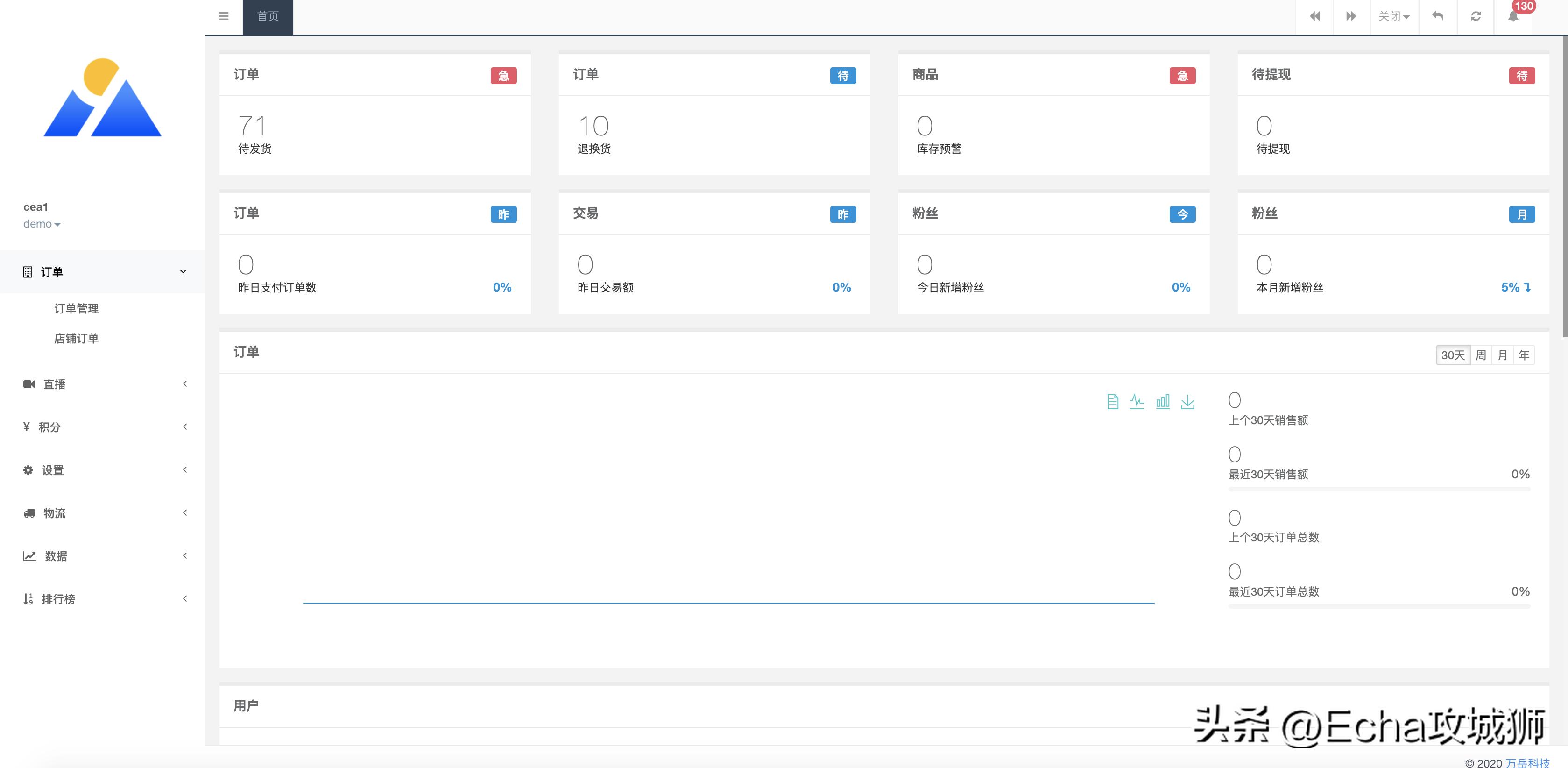Click the hamburger sidebar toggle icon
1568x768 pixels.
[x=223, y=16]
